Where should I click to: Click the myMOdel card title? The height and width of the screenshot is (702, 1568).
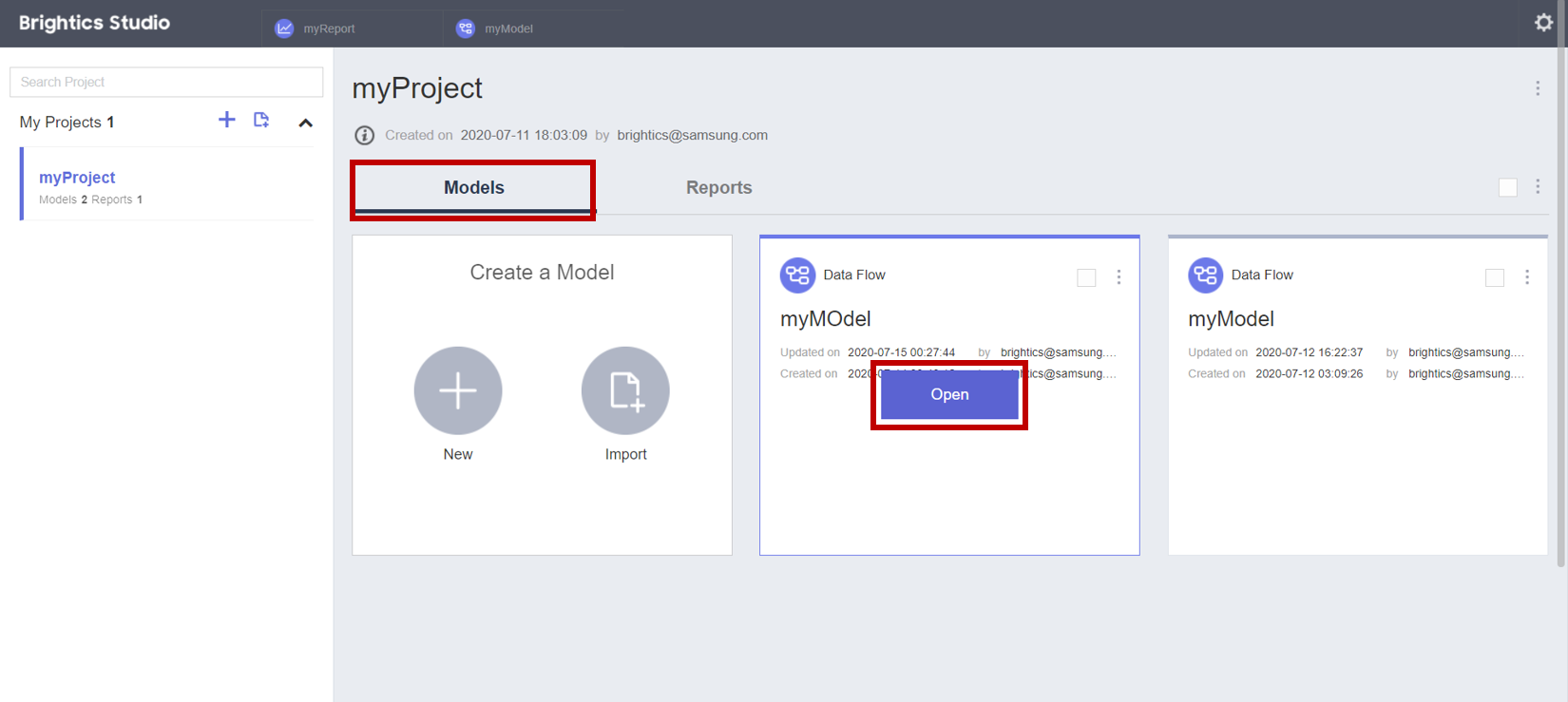tap(825, 319)
